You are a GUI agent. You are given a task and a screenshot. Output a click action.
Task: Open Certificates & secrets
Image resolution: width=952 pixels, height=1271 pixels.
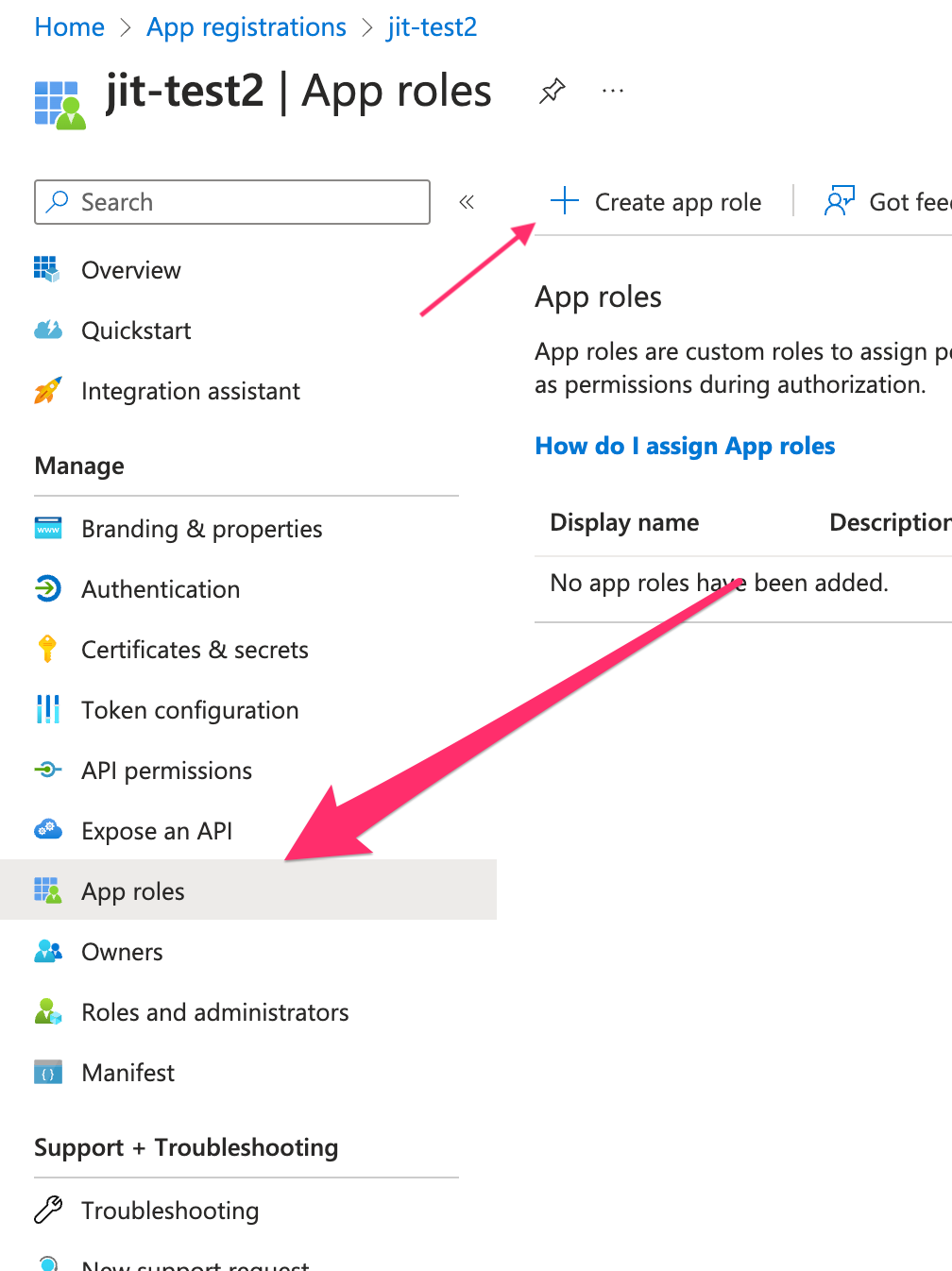point(195,650)
